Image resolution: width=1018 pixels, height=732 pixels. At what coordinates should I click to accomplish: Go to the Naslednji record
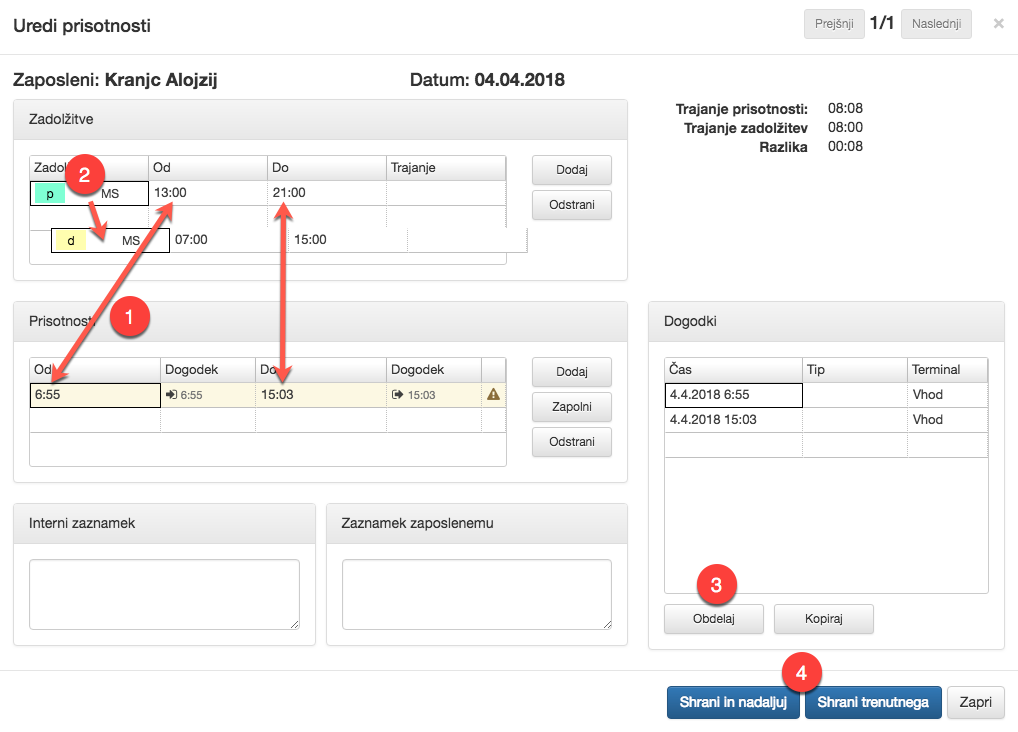click(935, 24)
